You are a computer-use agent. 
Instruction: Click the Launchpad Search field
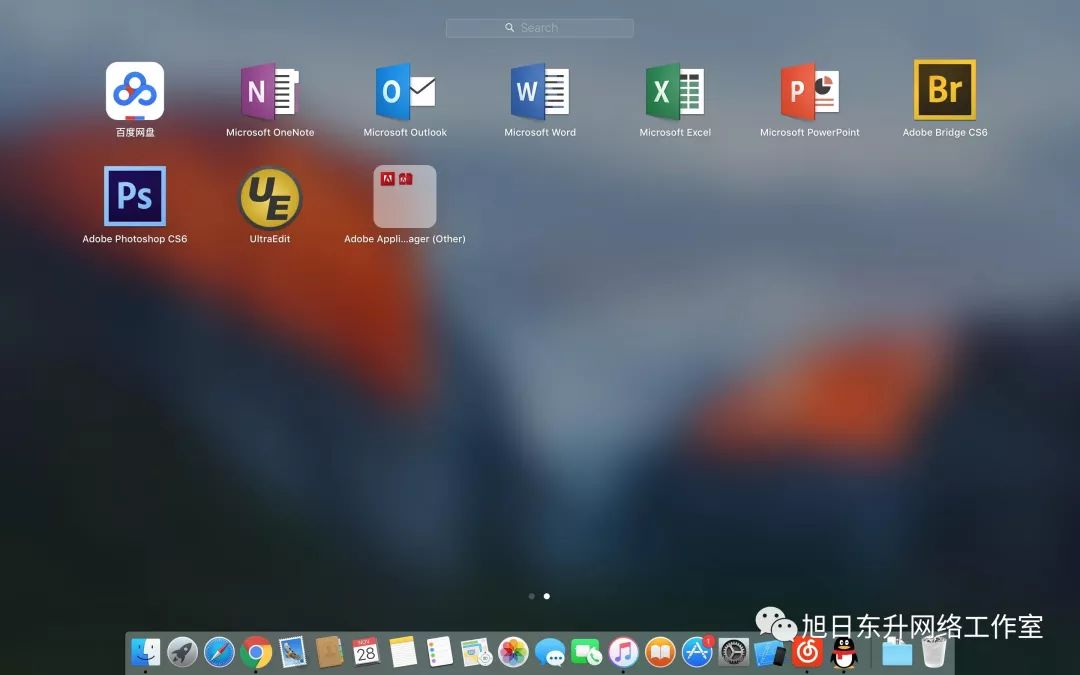[540, 28]
